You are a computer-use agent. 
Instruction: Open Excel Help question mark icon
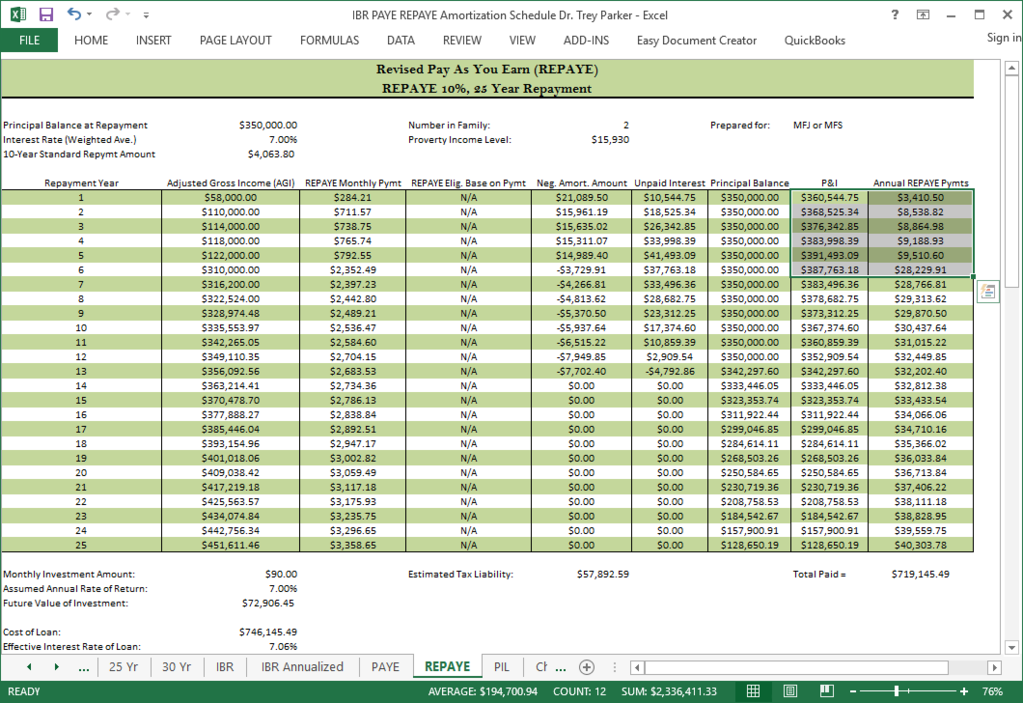[894, 14]
